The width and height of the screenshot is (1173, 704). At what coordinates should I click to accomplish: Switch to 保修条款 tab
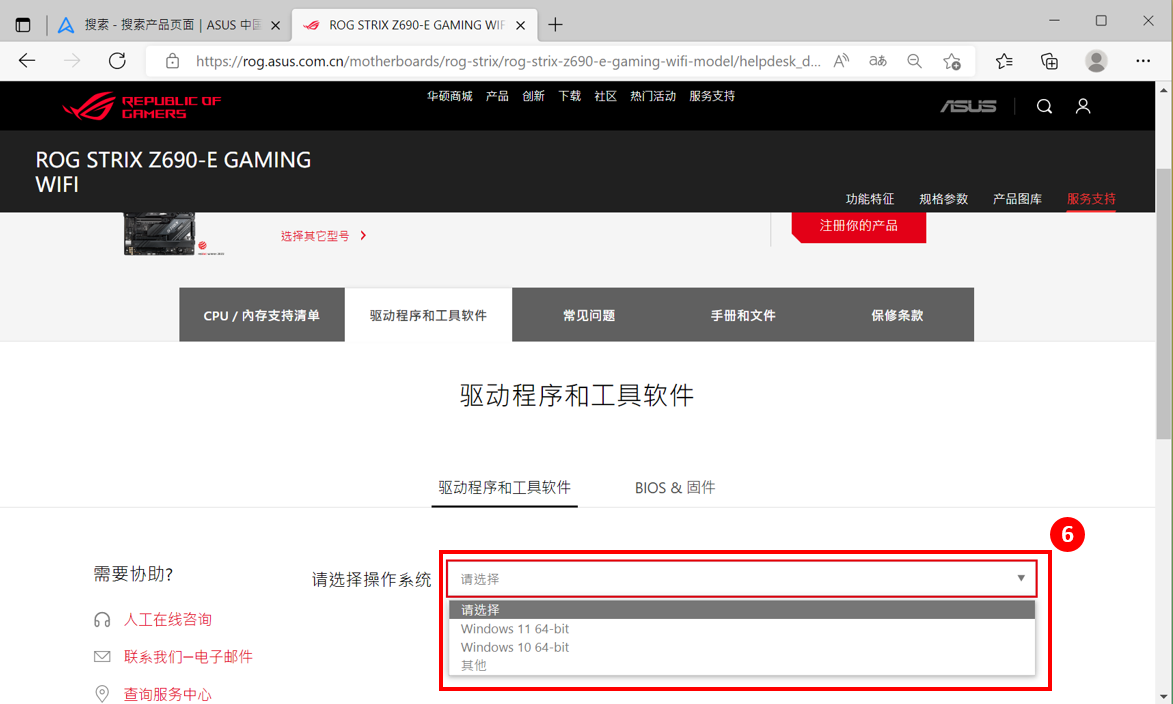897,315
